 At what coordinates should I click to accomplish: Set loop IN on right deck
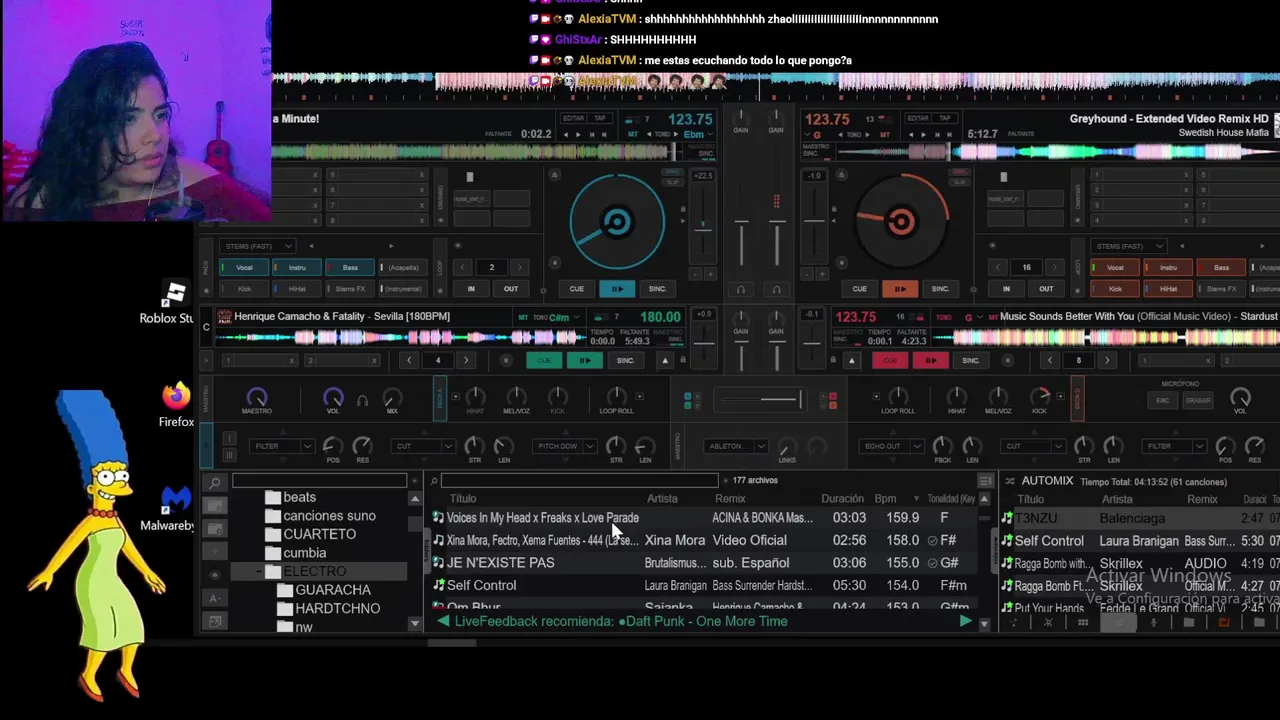1006,289
